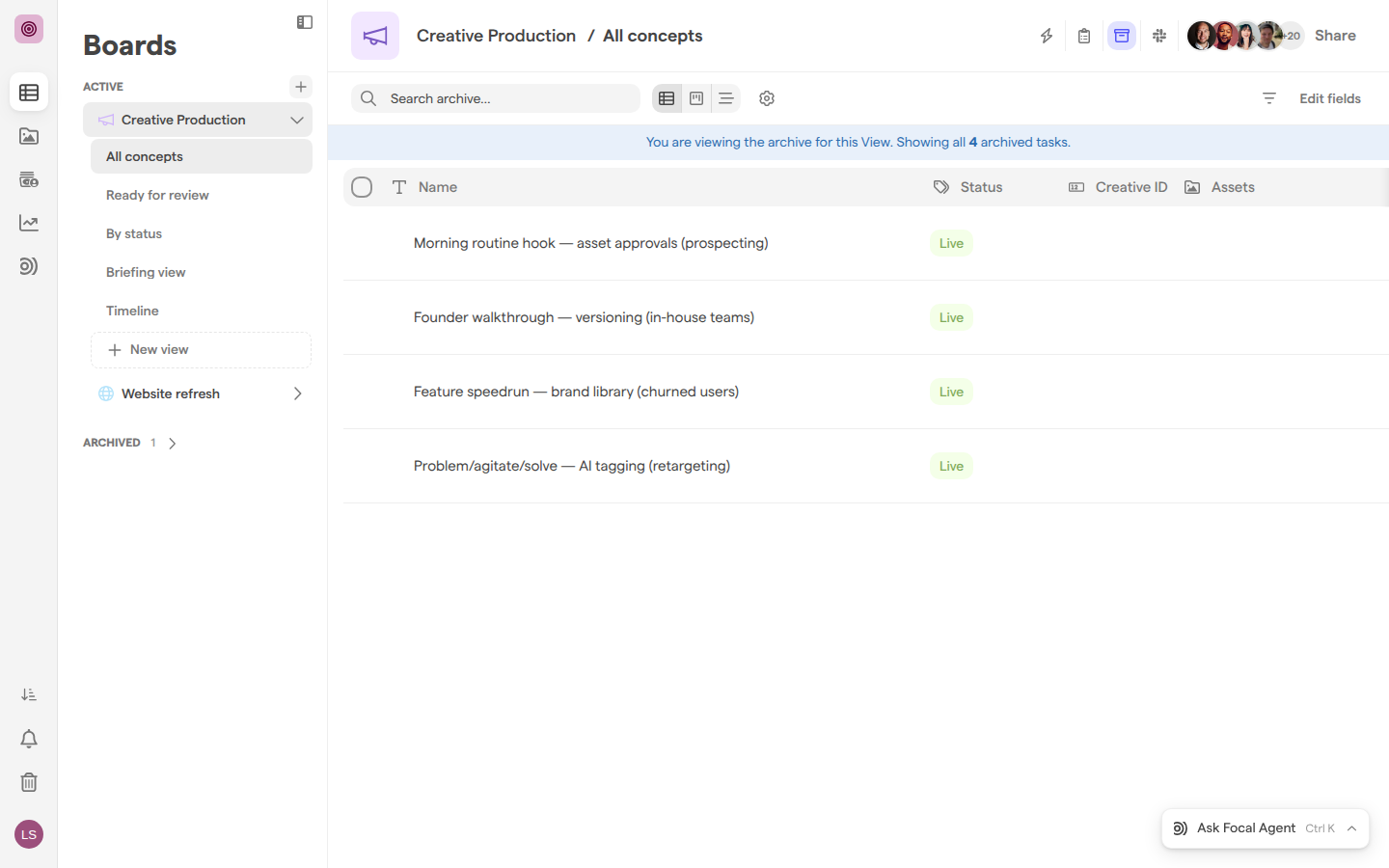This screenshot has width=1389, height=868.
Task: Open the notifications bell
Action: click(29, 739)
